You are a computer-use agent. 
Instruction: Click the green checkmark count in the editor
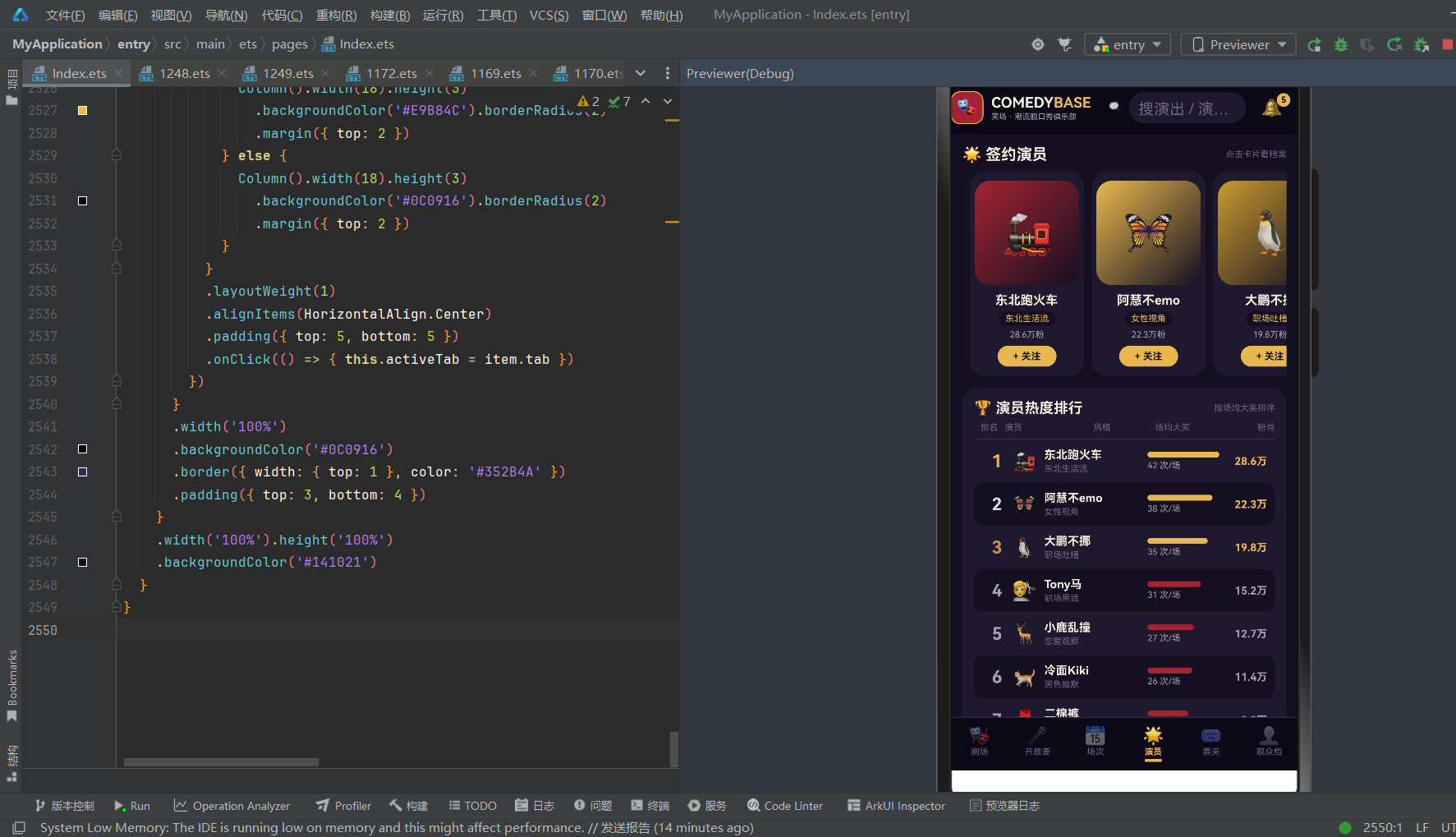(619, 101)
